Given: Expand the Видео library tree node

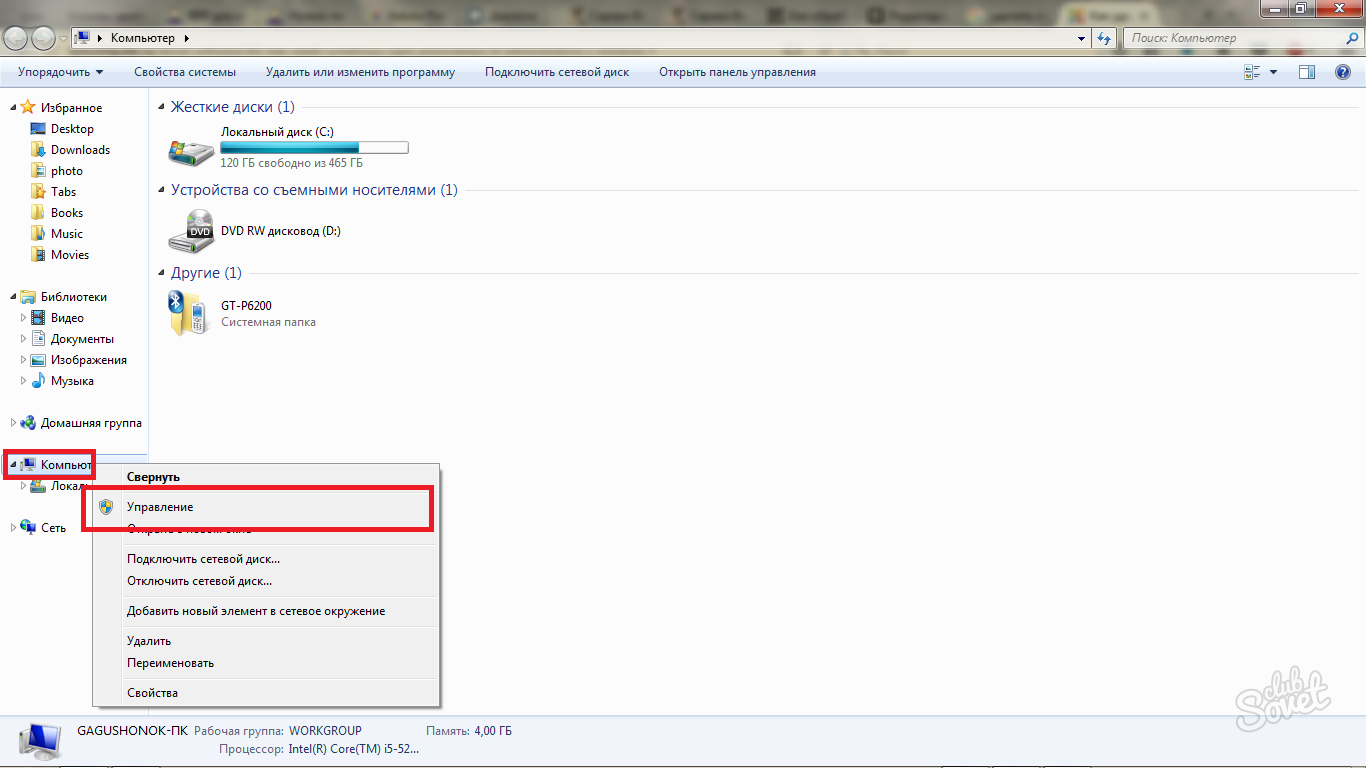Looking at the screenshot, I should (24, 318).
